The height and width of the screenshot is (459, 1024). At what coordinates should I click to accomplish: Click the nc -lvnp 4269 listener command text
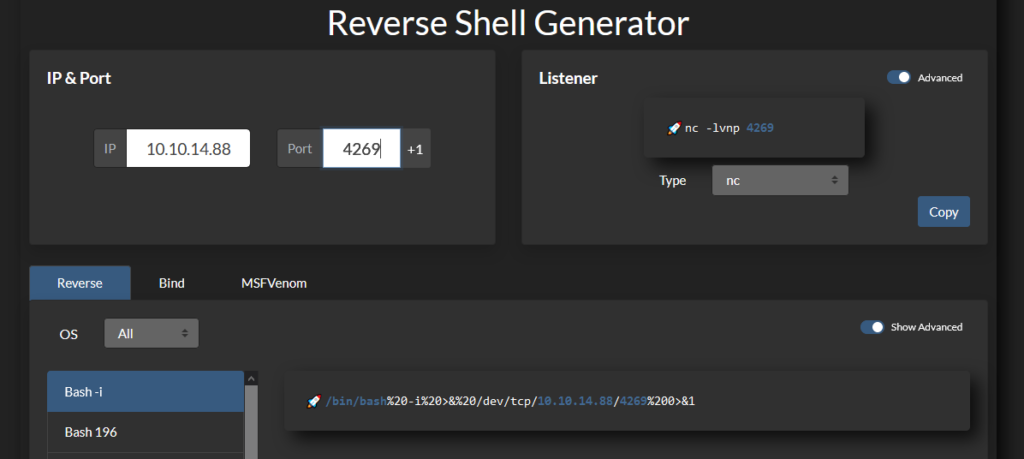(729, 128)
